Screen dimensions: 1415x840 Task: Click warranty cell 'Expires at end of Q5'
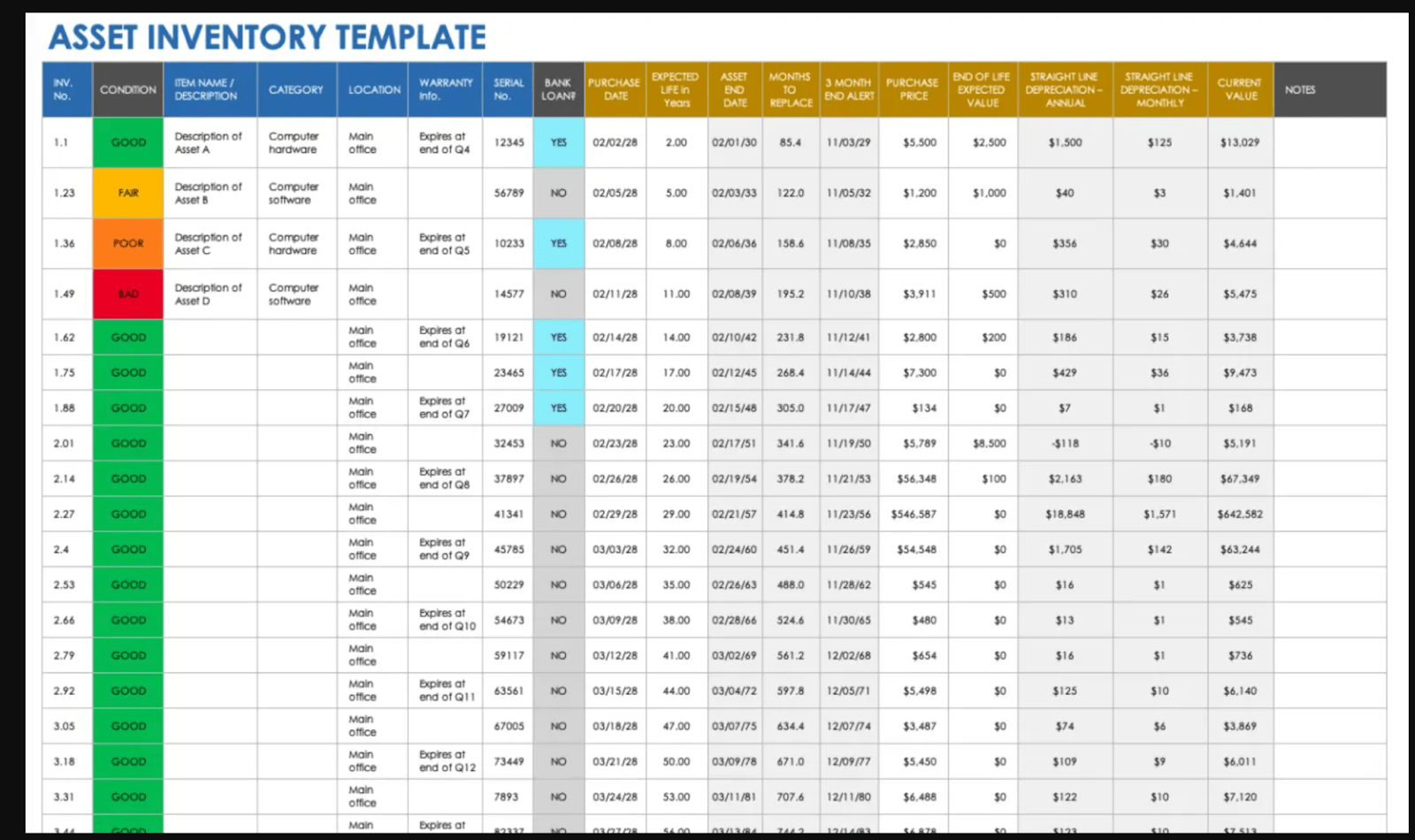click(x=446, y=243)
